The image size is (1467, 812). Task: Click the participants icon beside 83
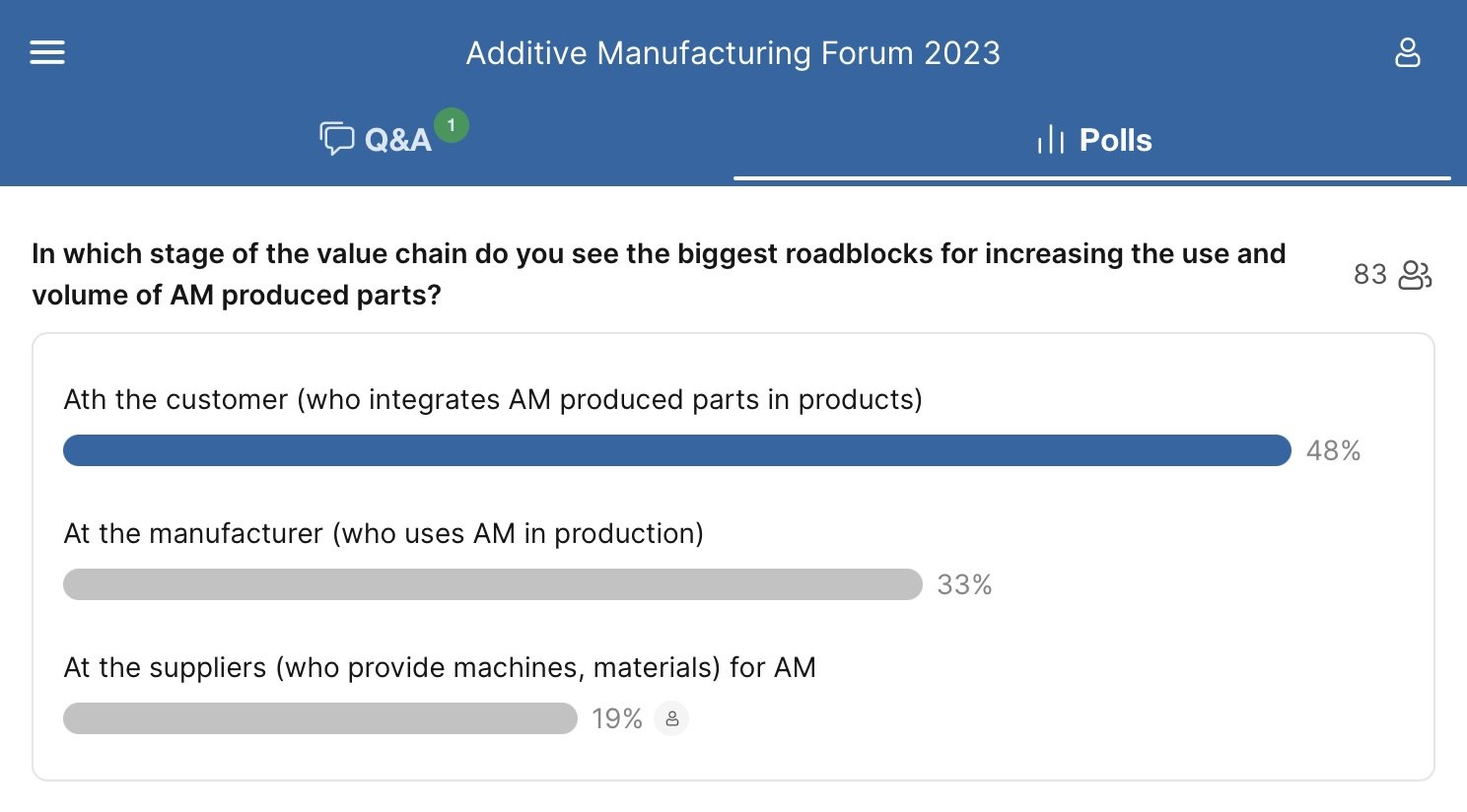(x=1415, y=274)
